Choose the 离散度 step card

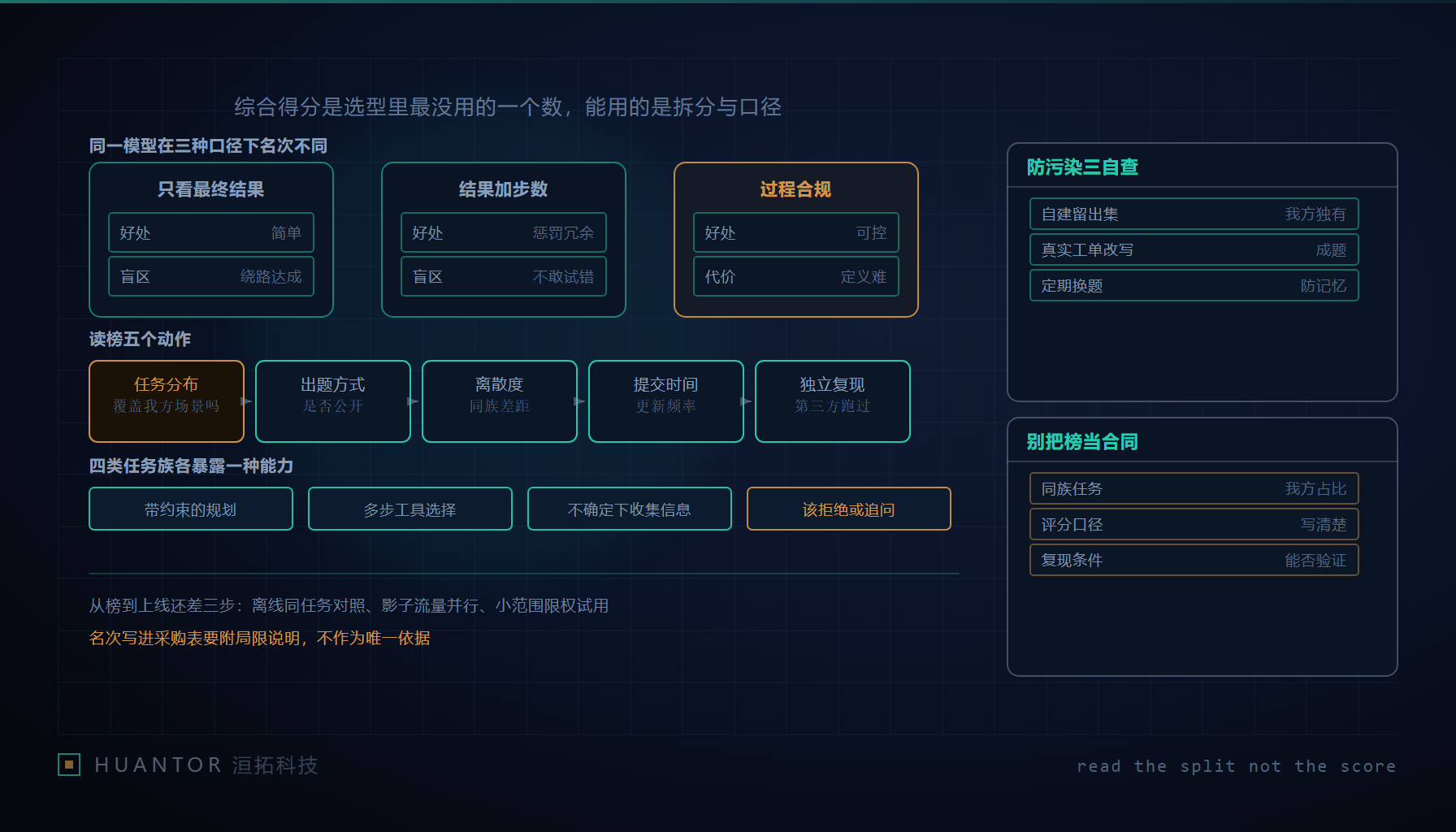pyautogui.click(x=500, y=401)
